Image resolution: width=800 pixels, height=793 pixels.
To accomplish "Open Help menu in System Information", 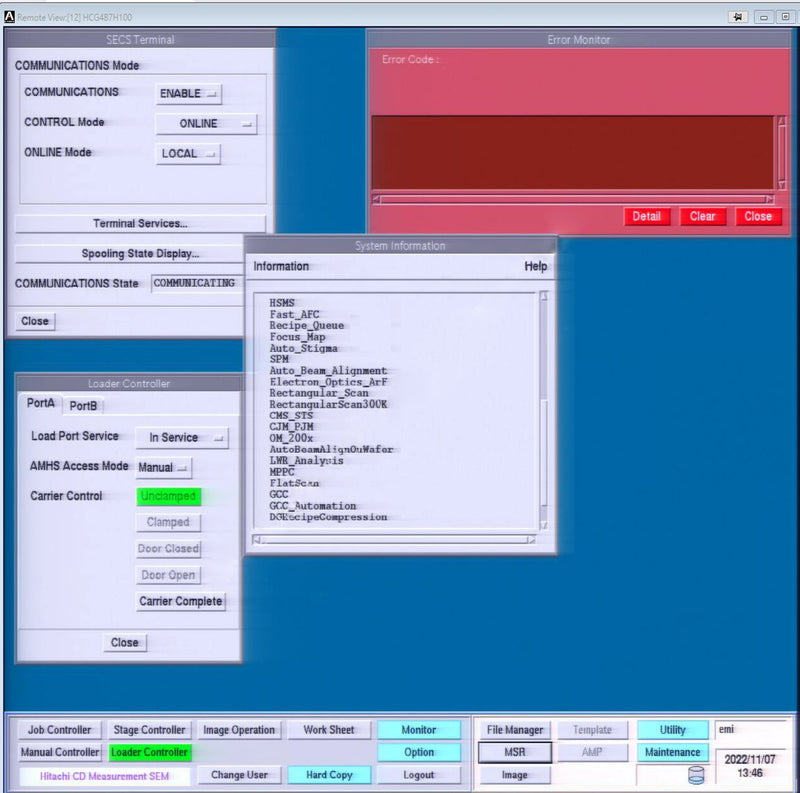I will 536,267.
